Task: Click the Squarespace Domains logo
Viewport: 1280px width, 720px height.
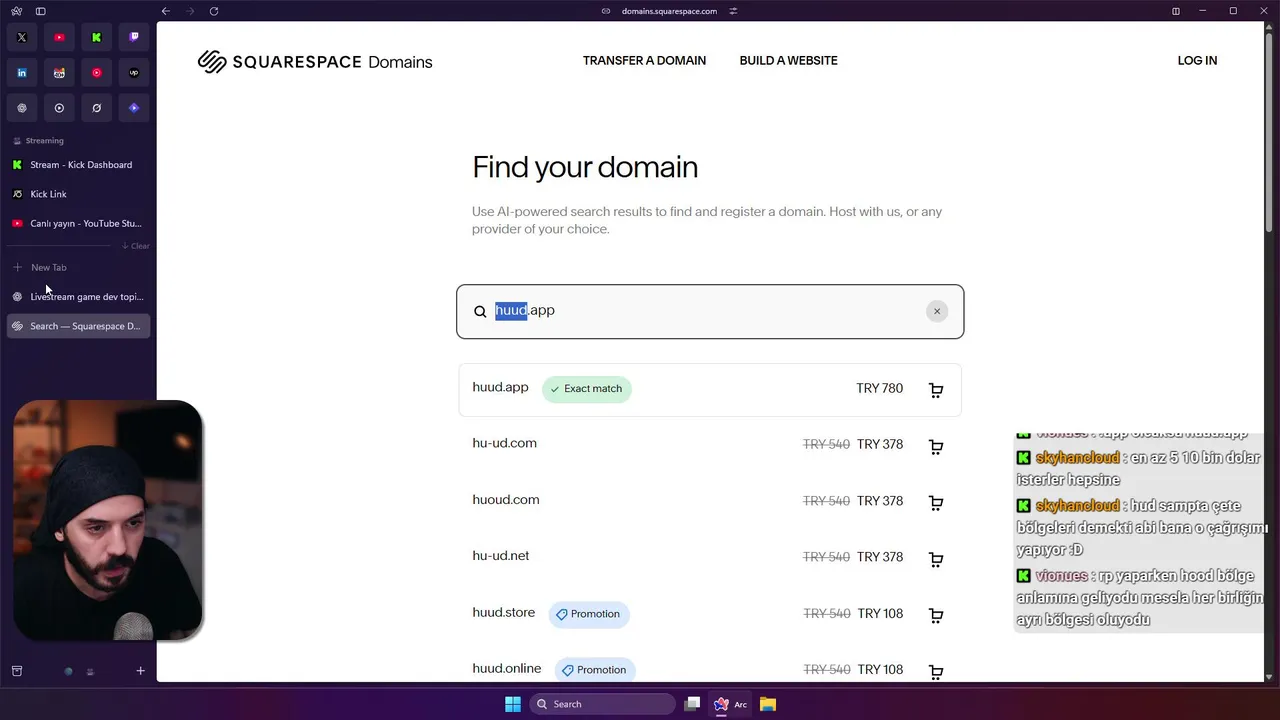Action: pyautogui.click(x=315, y=62)
